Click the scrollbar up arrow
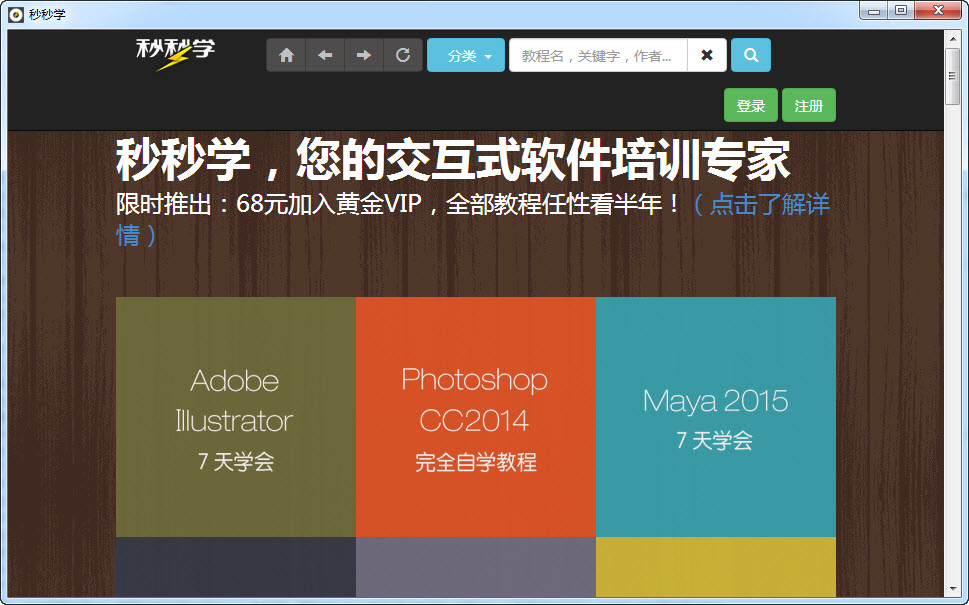 click(952, 38)
